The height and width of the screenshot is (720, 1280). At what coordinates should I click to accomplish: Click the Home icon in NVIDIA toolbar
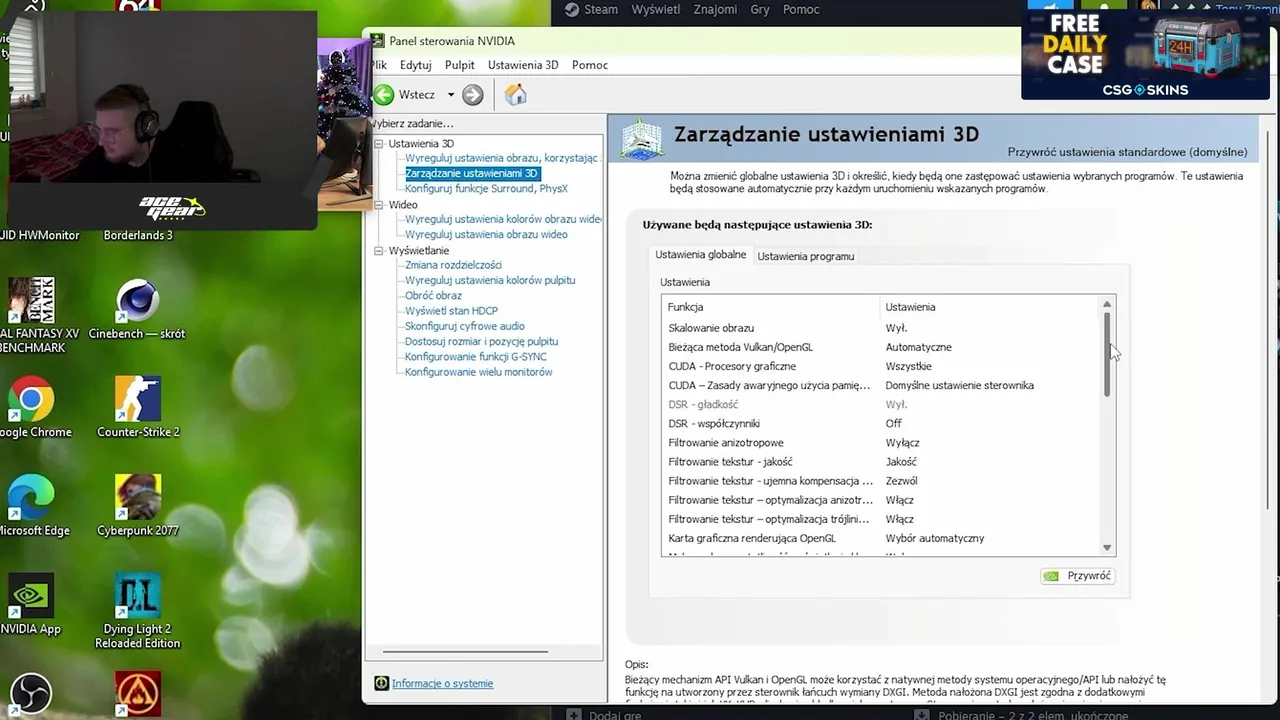515,95
